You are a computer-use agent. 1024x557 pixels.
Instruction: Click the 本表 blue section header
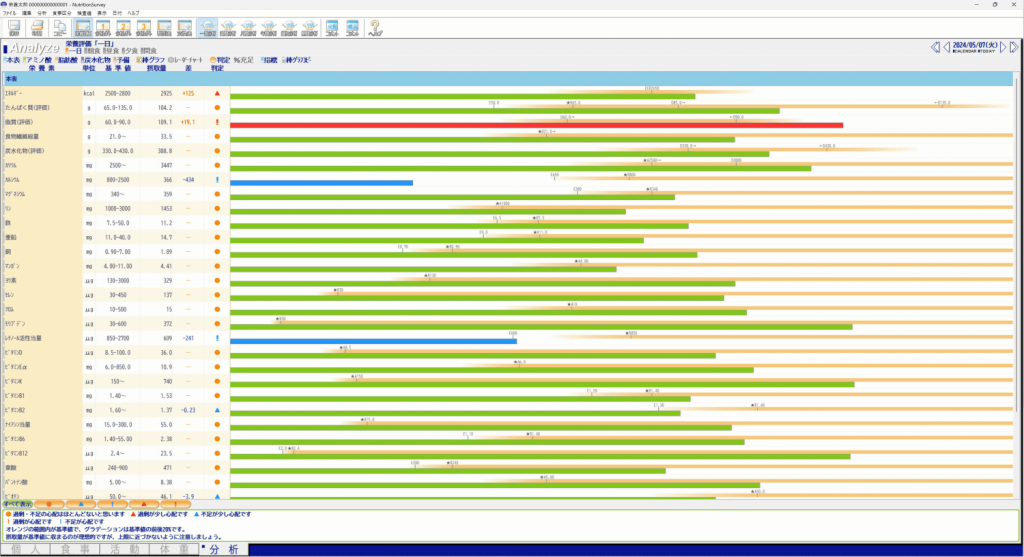point(507,79)
